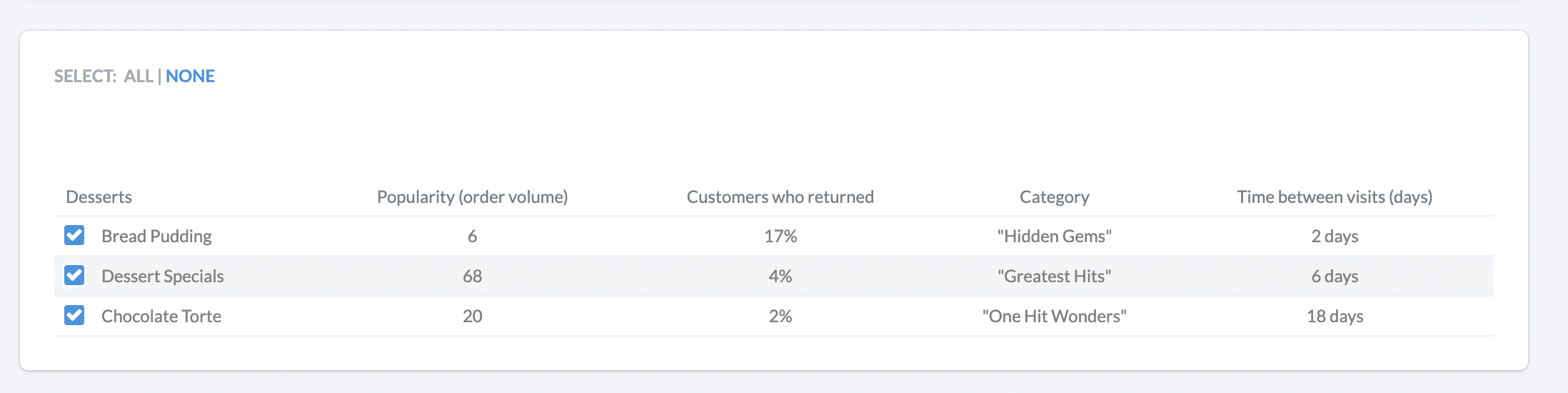The height and width of the screenshot is (393, 1568).
Task: Select the Dessert Specials row label
Action: pyautogui.click(x=163, y=276)
